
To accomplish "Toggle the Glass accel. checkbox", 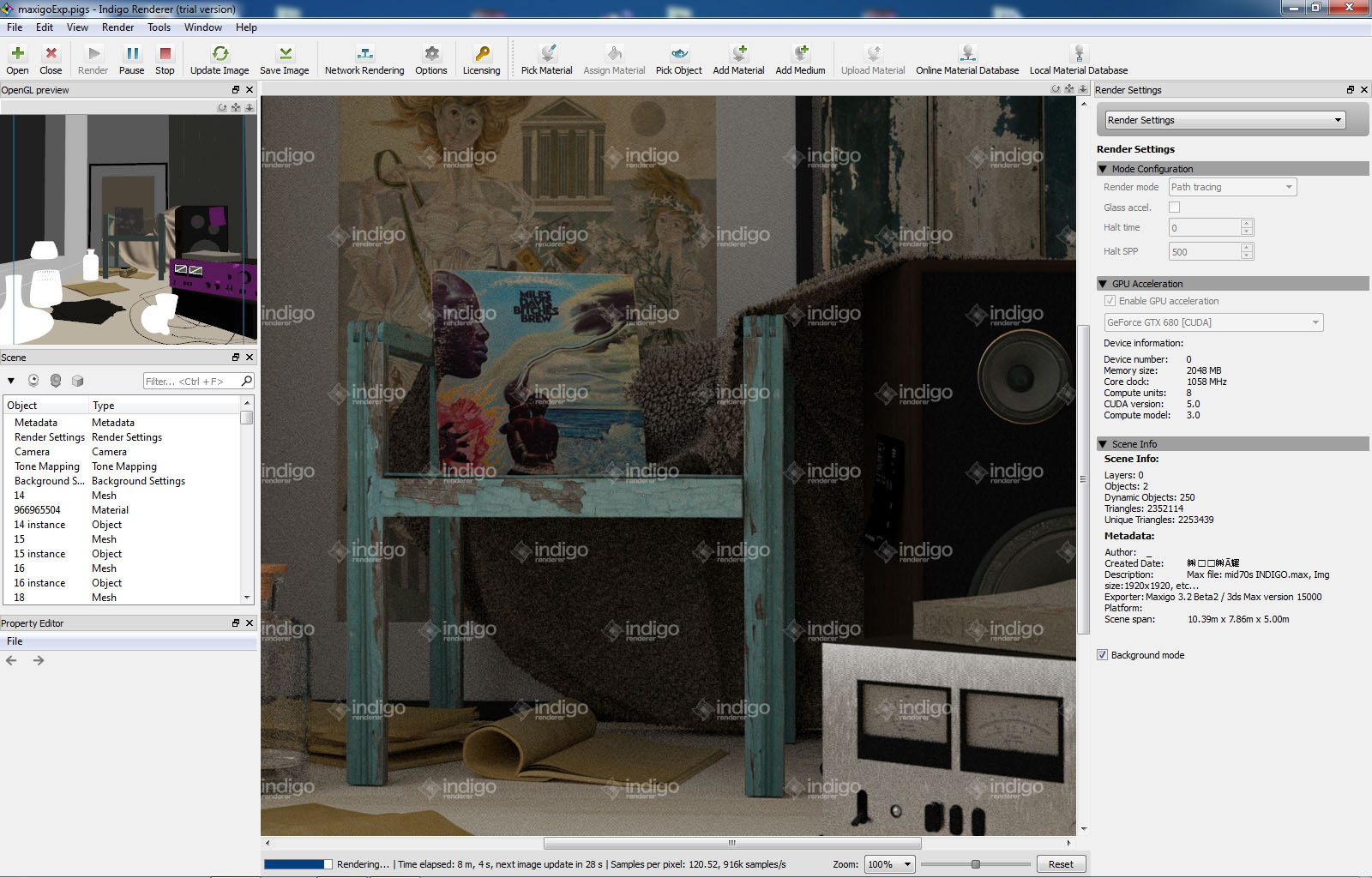I will coord(1175,207).
